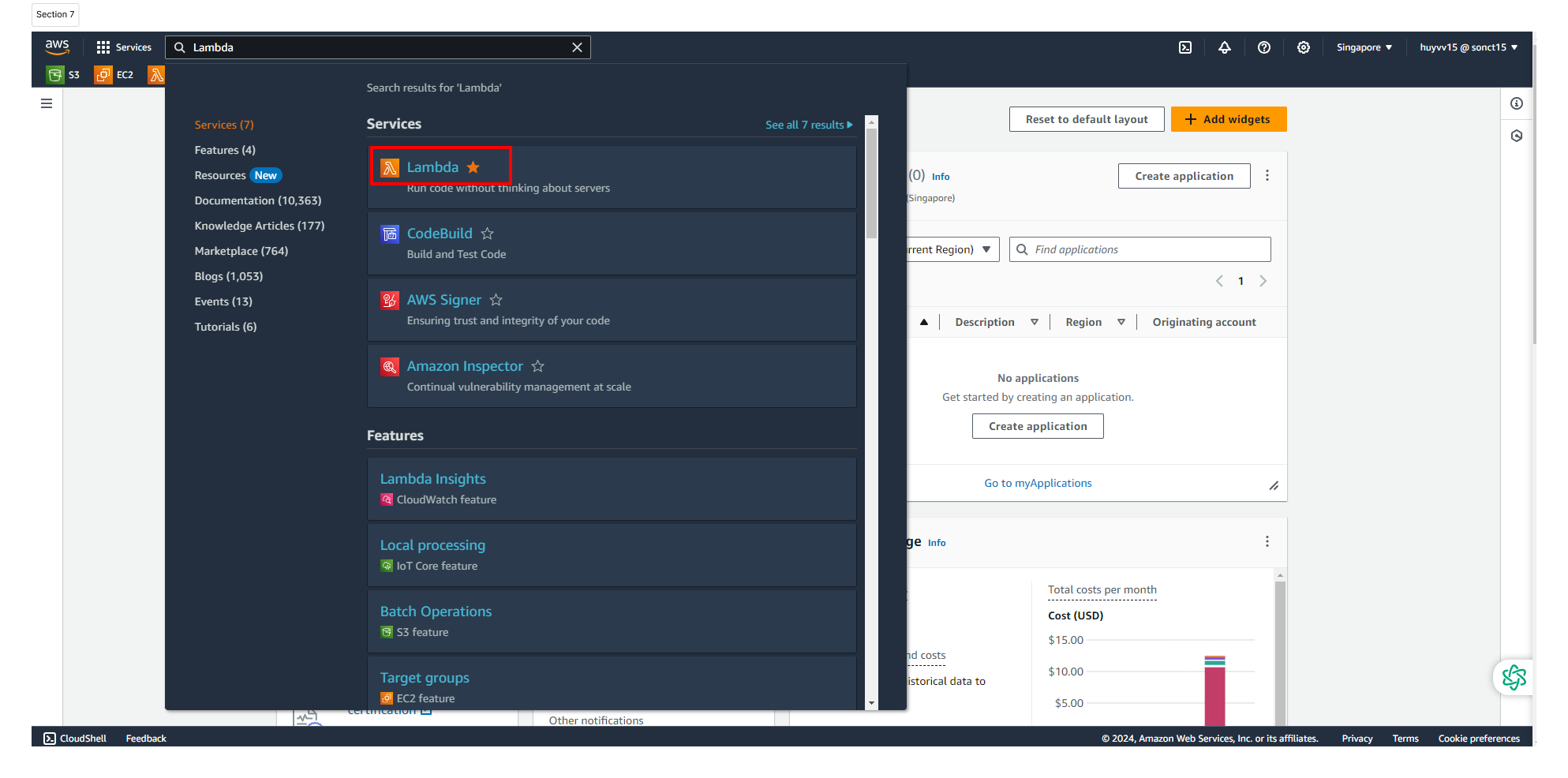
Task: Open the CloudShell icon in the top bar
Action: 1185,47
